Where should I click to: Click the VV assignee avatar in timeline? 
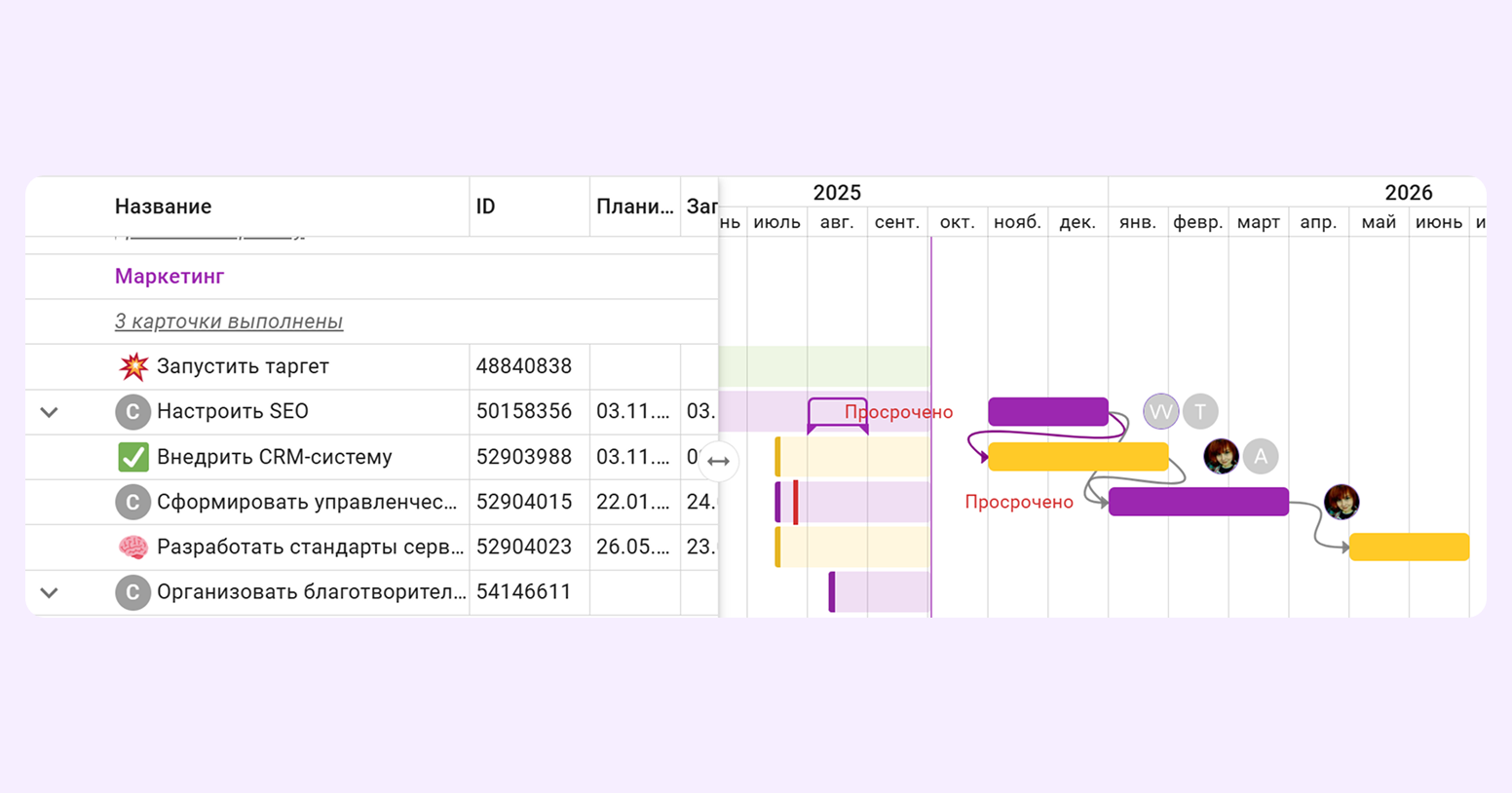click(x=1160, y=412)
